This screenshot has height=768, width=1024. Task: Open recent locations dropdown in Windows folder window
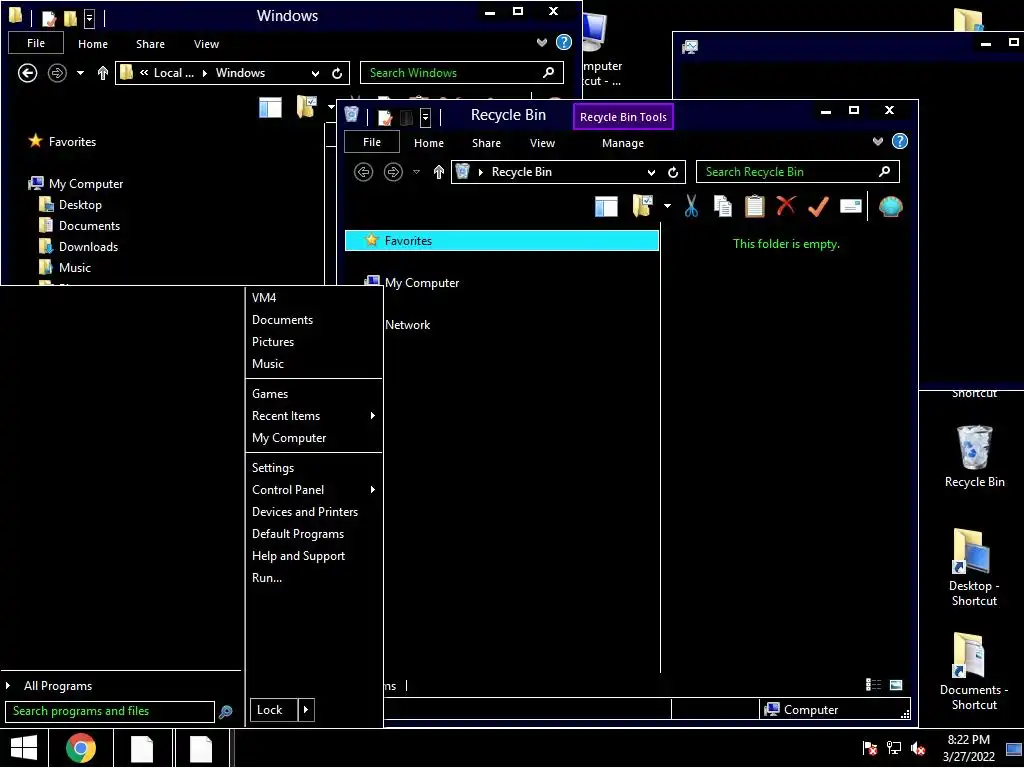point(80,73)
